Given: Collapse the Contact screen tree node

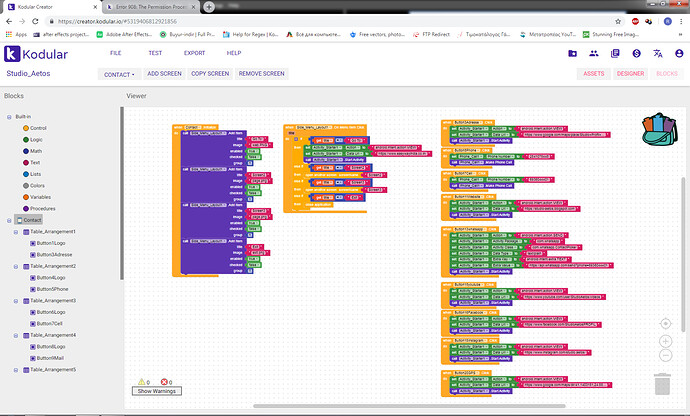Looking at the screenshot, I should coord(9,220).
